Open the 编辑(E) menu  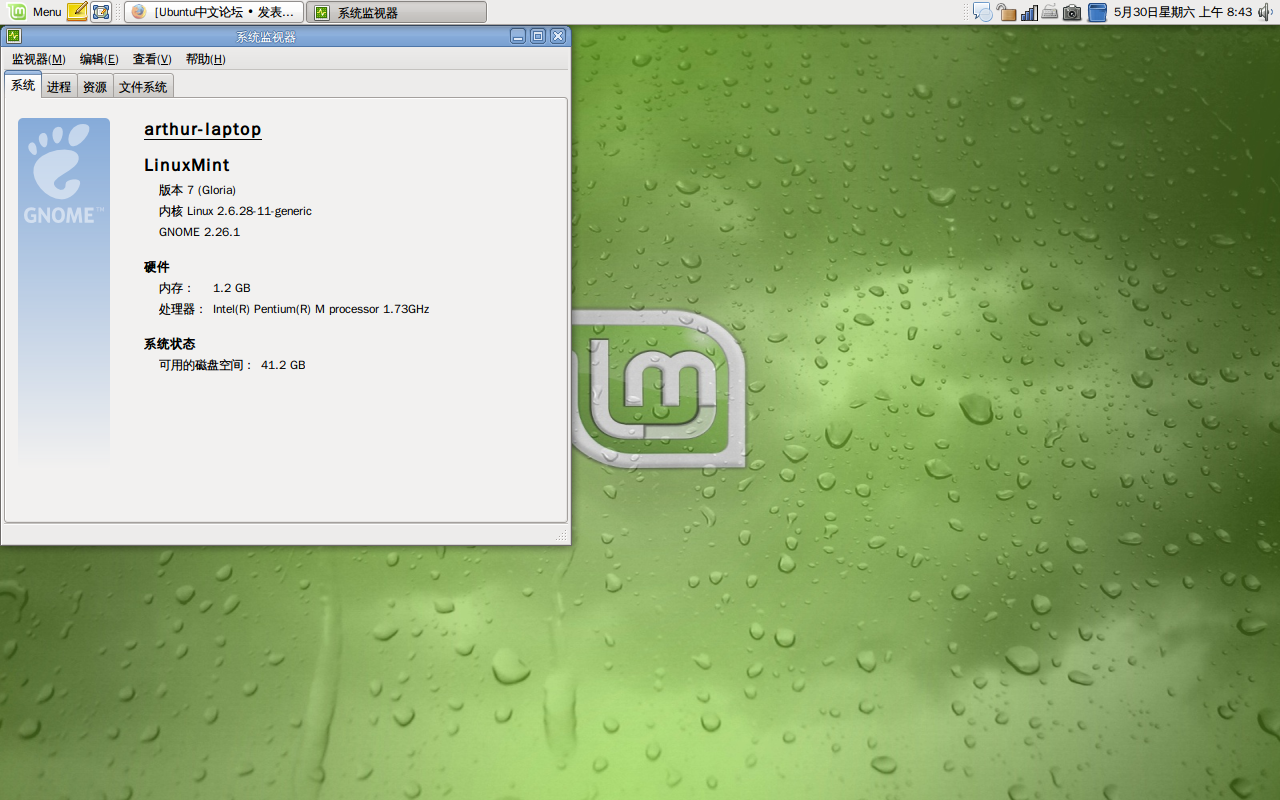[99, 59]
